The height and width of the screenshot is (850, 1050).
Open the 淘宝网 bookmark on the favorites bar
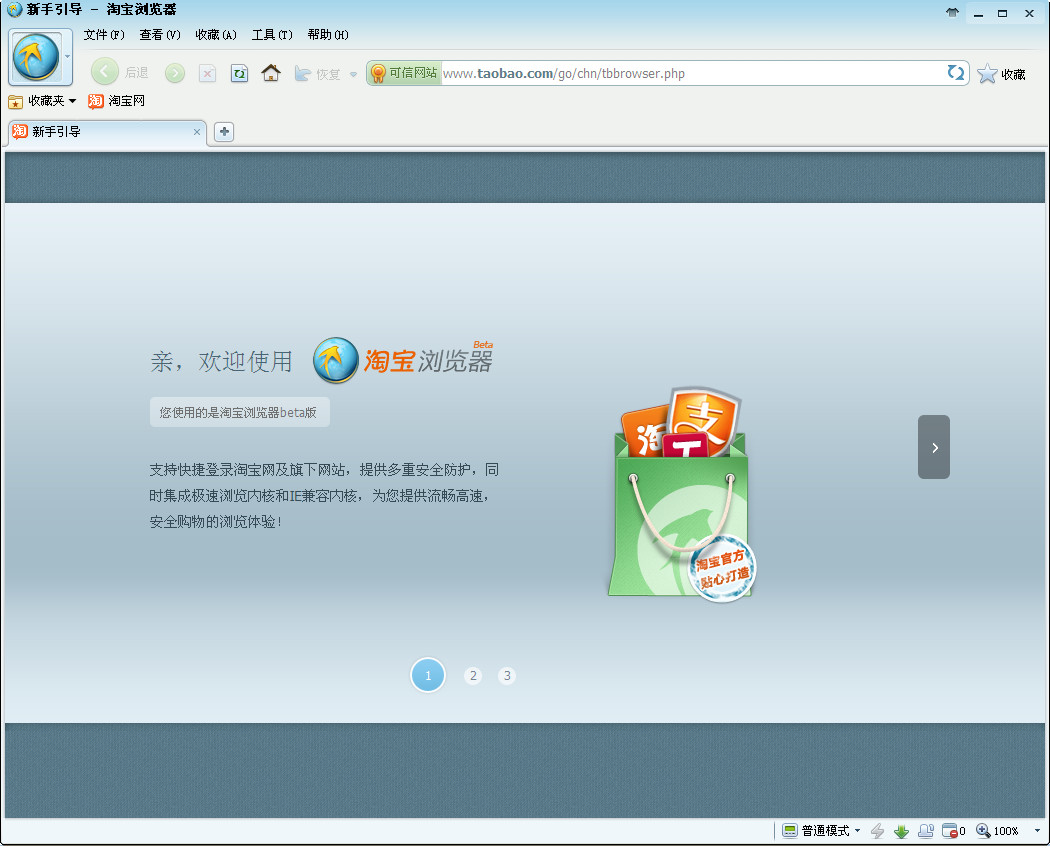(115, 101)
